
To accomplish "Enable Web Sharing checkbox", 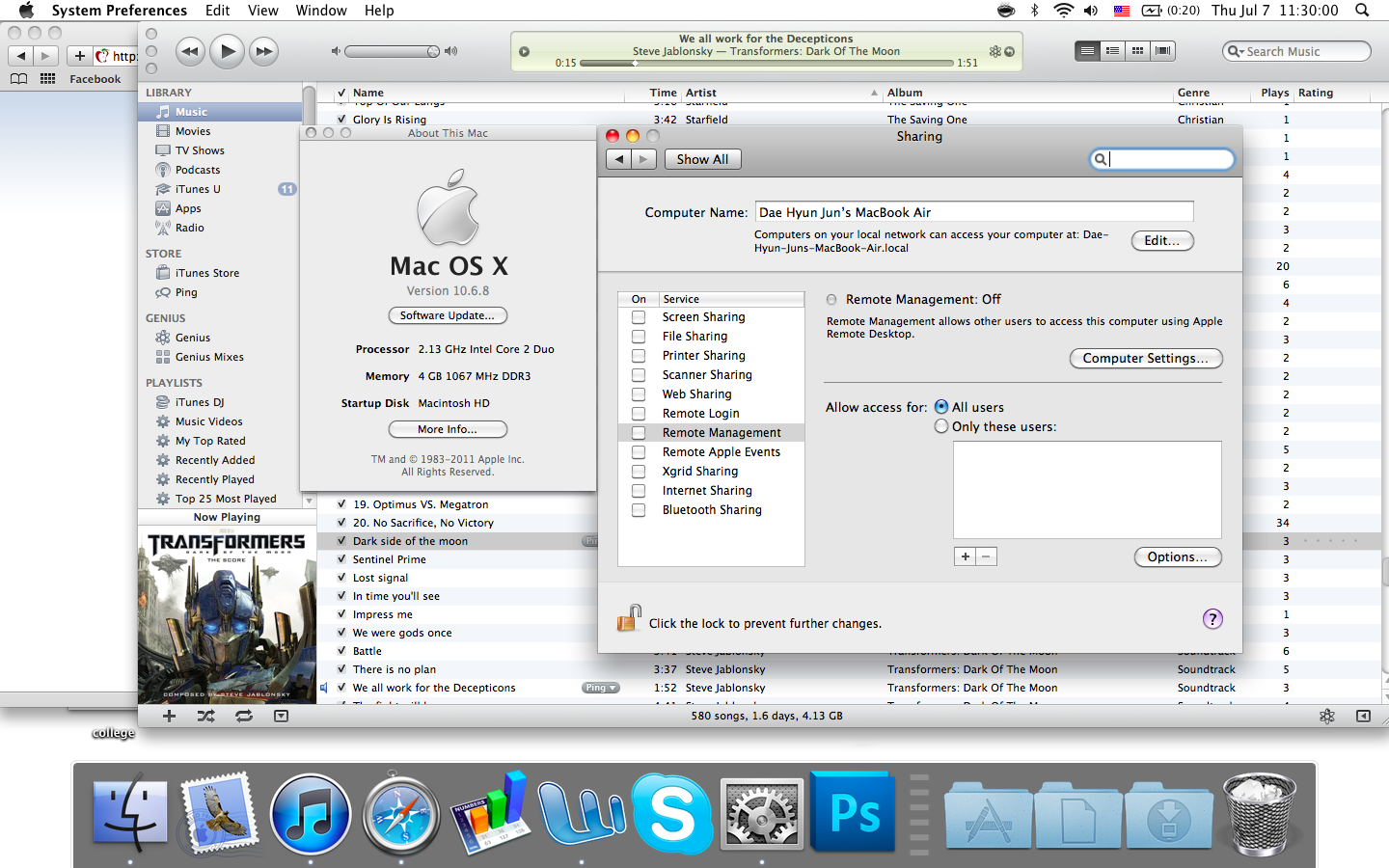I will (x=639, y=394).
